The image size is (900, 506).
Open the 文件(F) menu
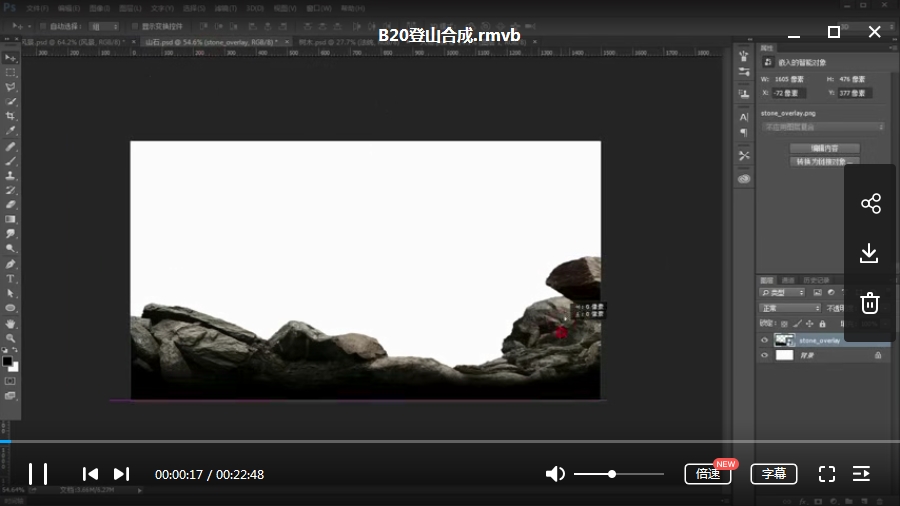(x=36, y=8)
